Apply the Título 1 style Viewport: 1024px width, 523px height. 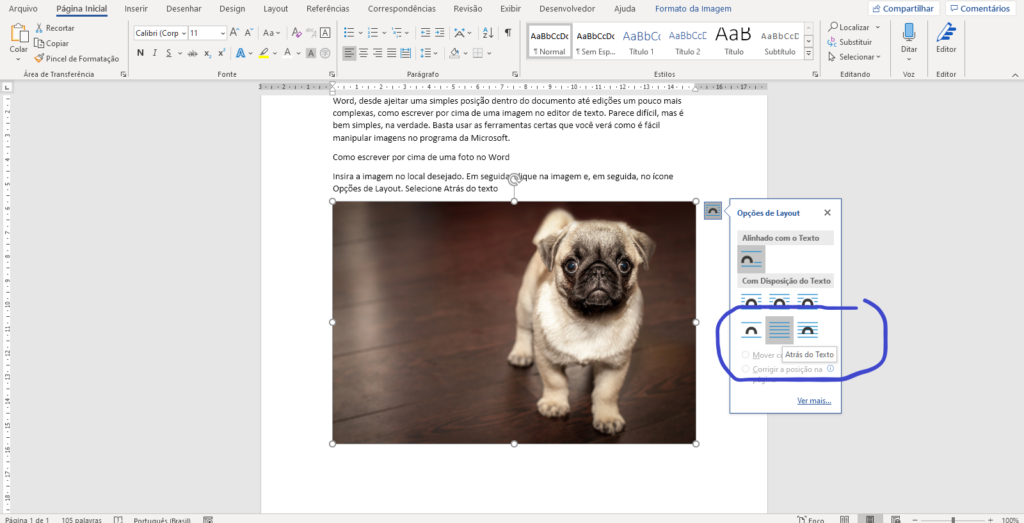point(641,42)
